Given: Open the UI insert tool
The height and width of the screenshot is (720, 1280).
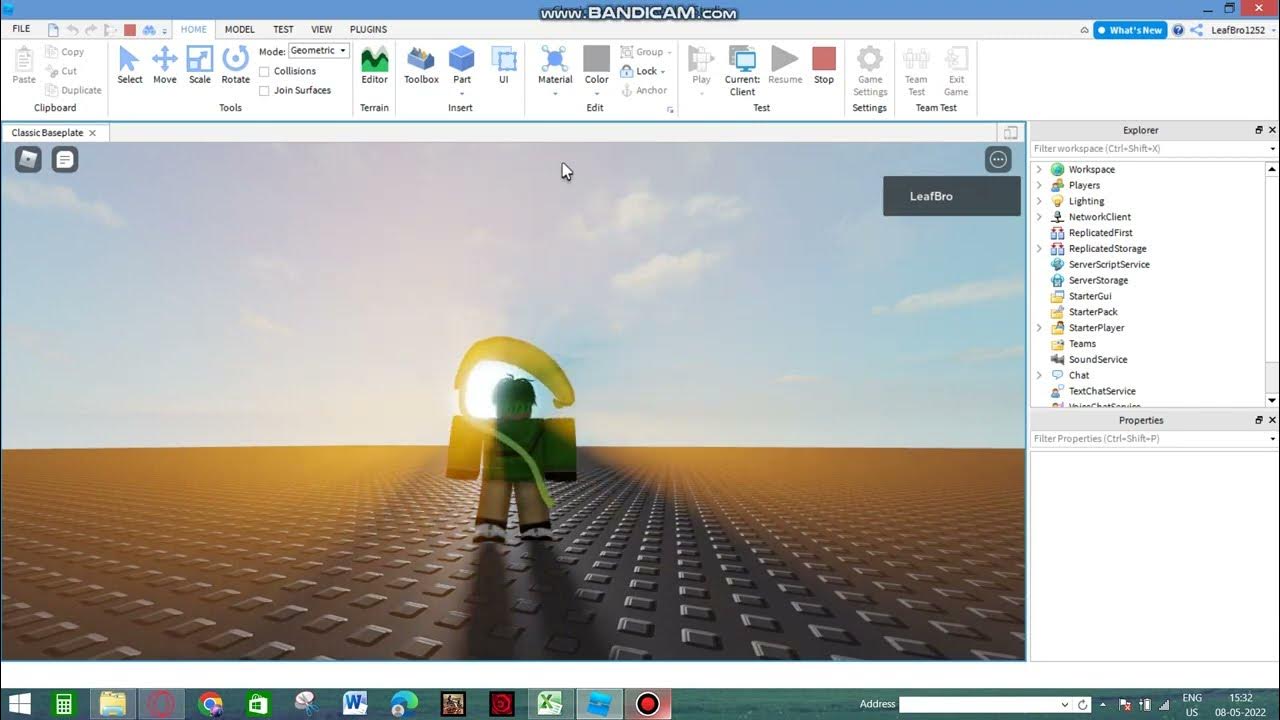Looking at the screenshot, I should coord(504,66).
